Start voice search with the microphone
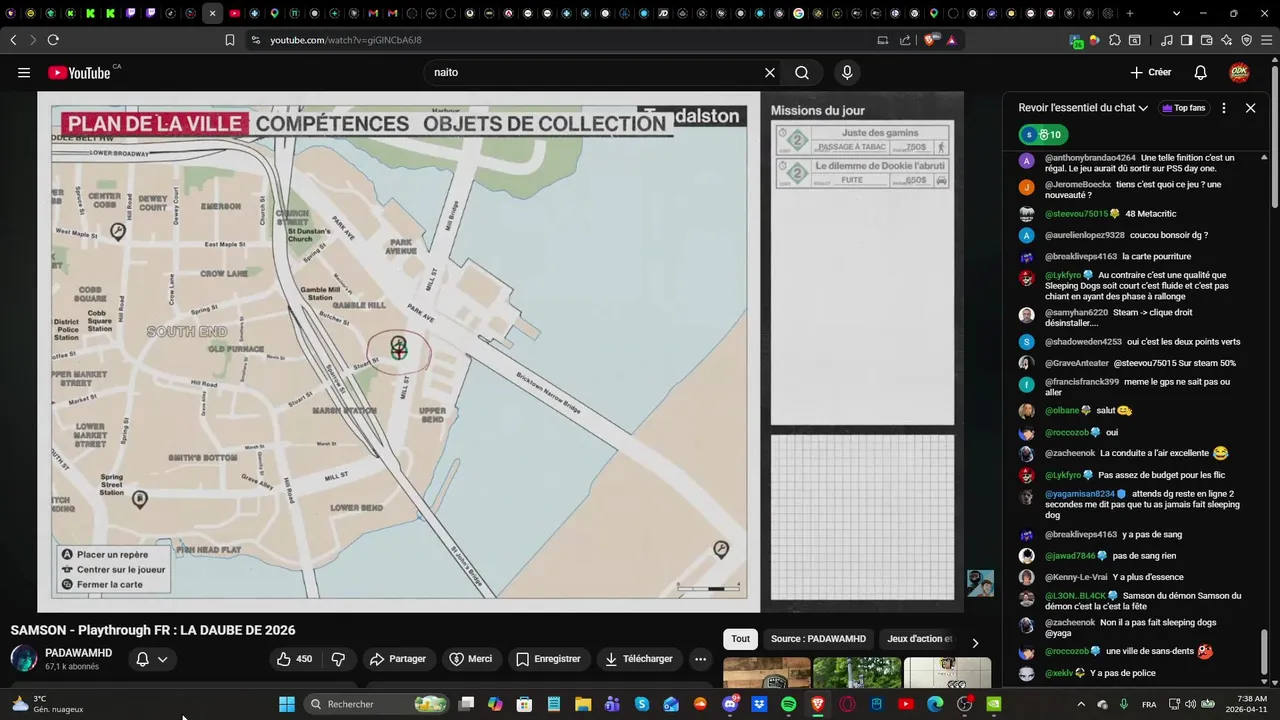 pyautogui.click(x=847, y=73)
